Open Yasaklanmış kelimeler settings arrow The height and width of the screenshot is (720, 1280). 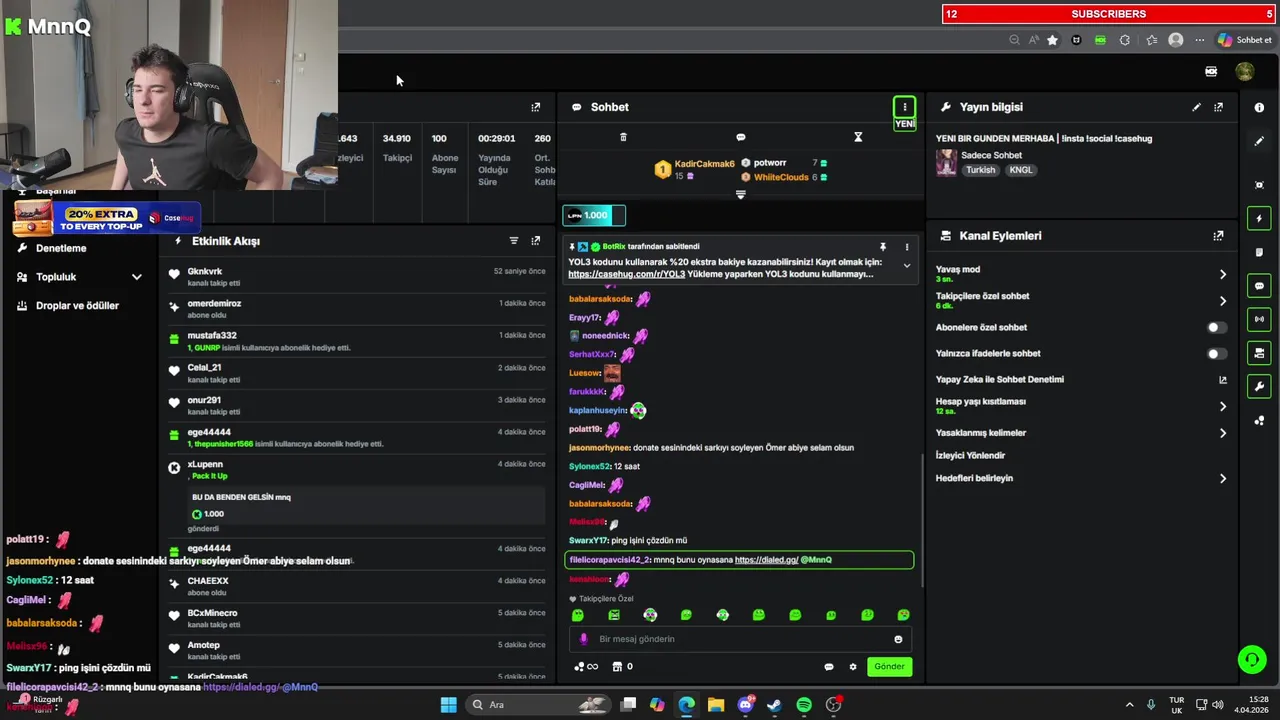point(1222,433)
